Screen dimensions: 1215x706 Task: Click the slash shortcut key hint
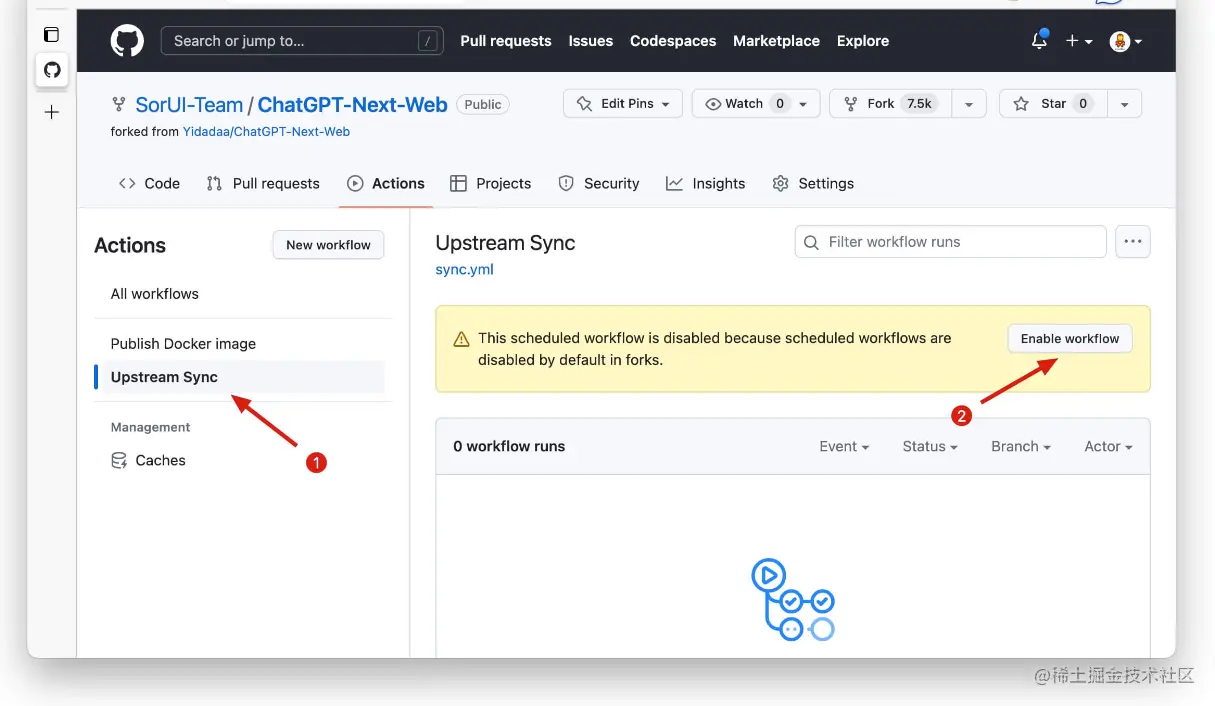(428, 41)
